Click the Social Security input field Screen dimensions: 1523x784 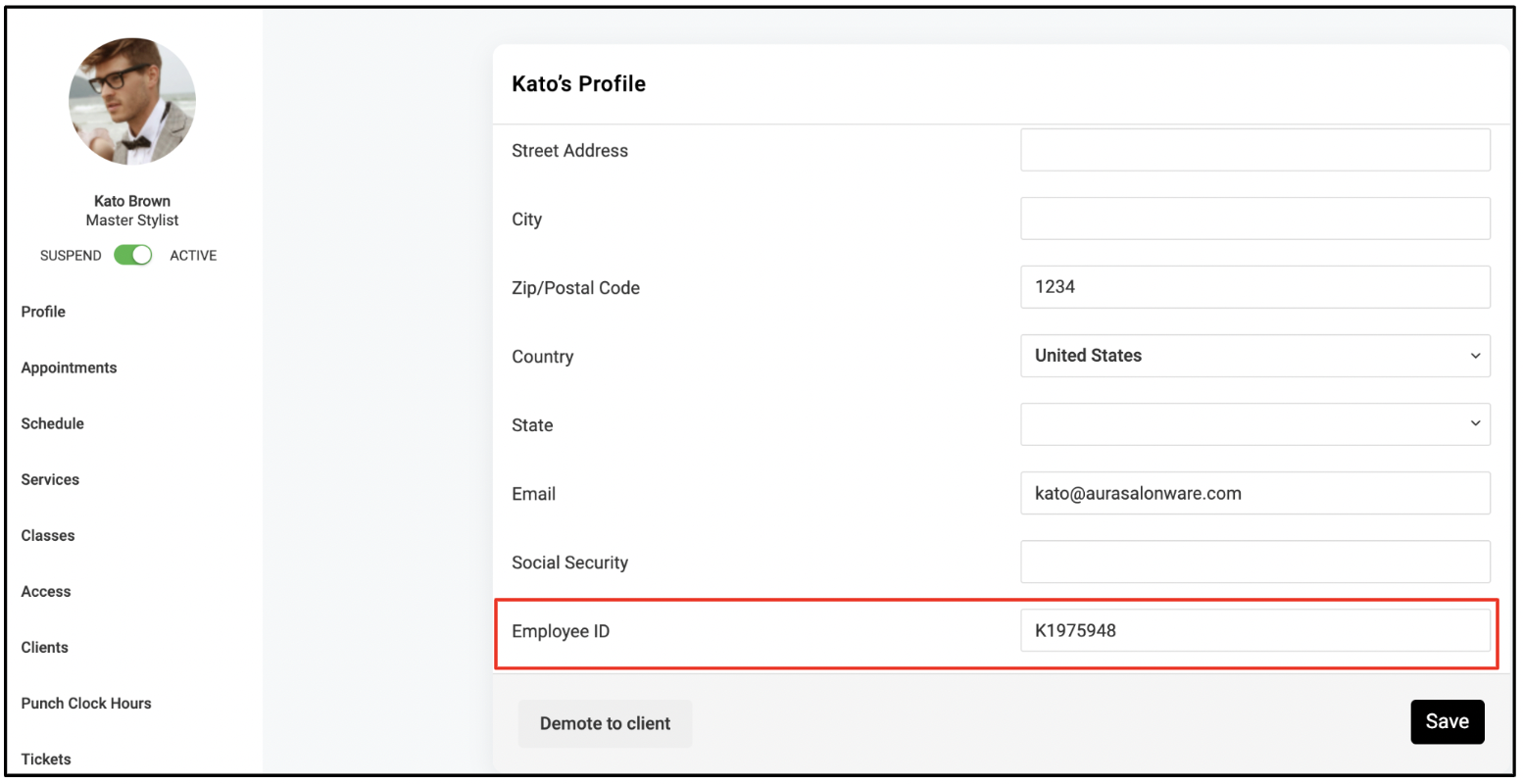pos(1255,562)
